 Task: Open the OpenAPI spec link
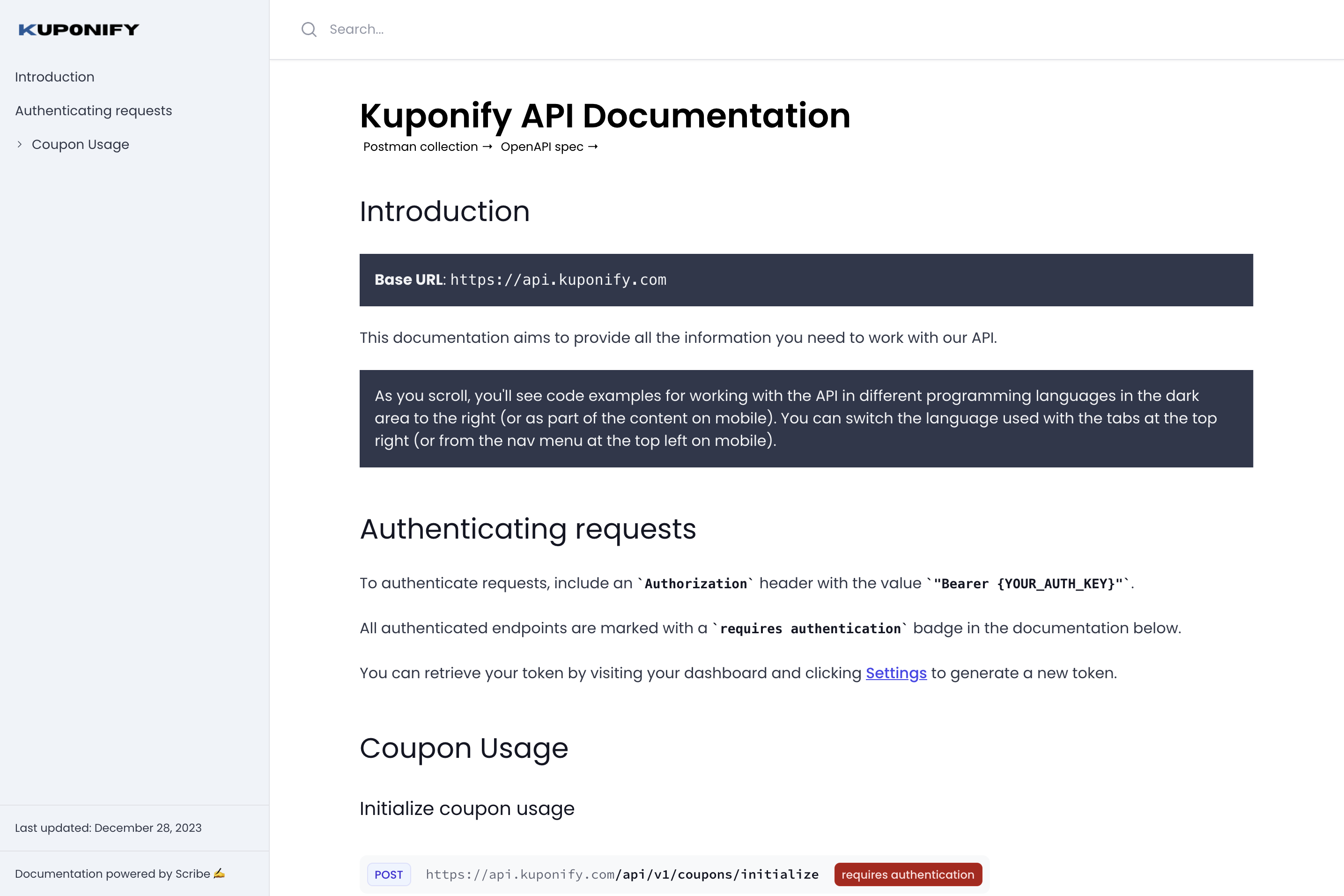coord(549,147)
